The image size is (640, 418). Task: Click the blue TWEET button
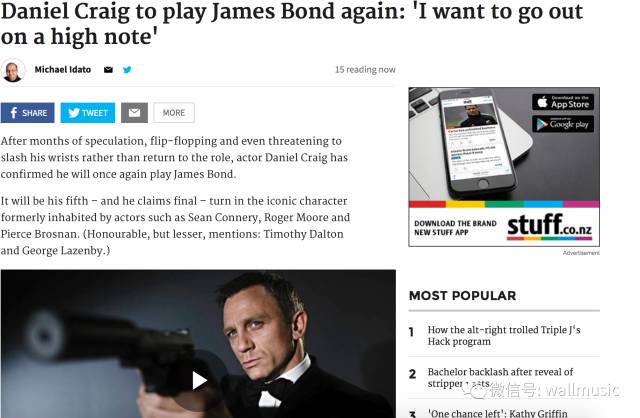pos(88,113)
